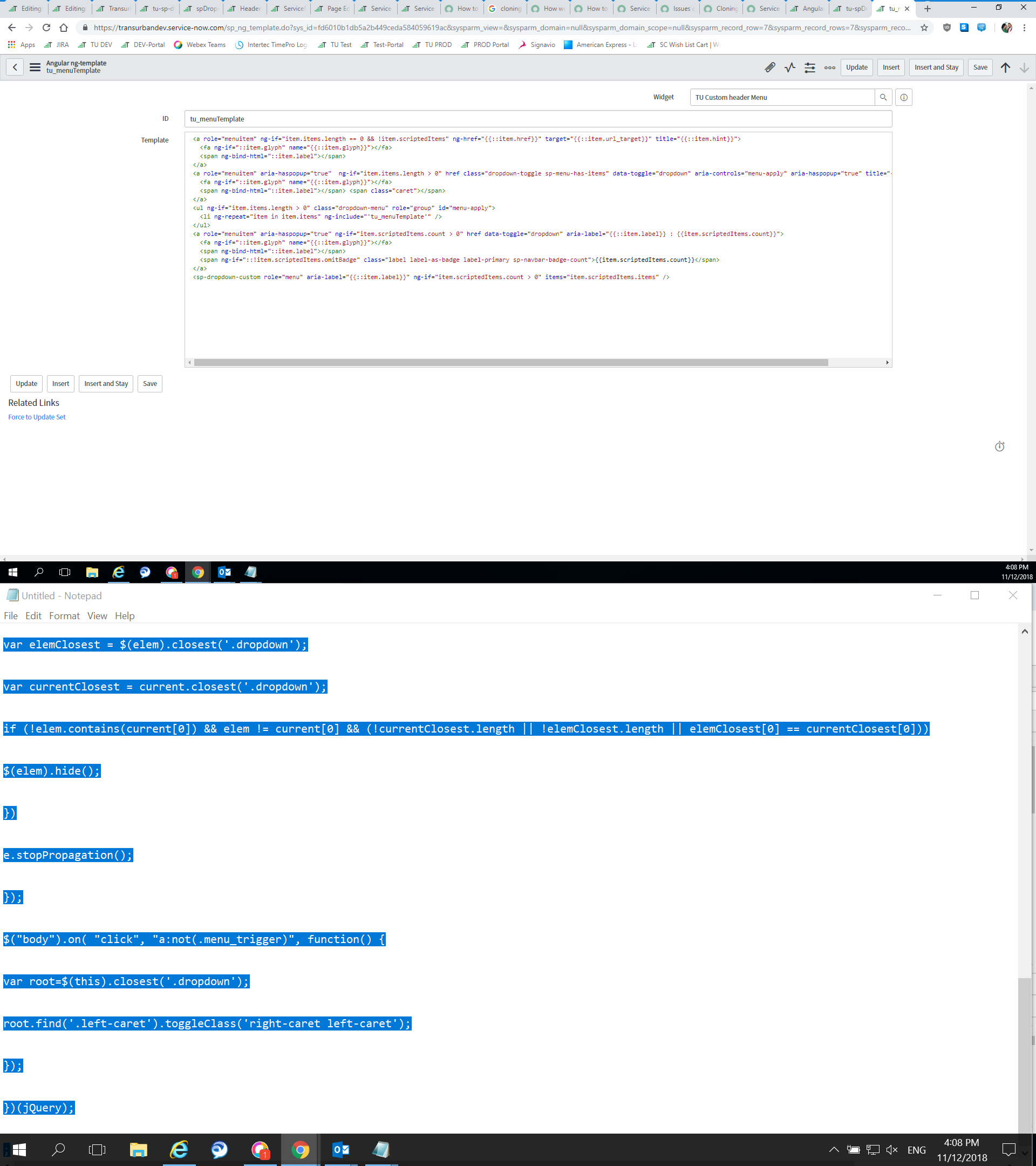Viewport: 1036px width, 1166px height.
Task: Click the ID input field
Action: (537, 119)
